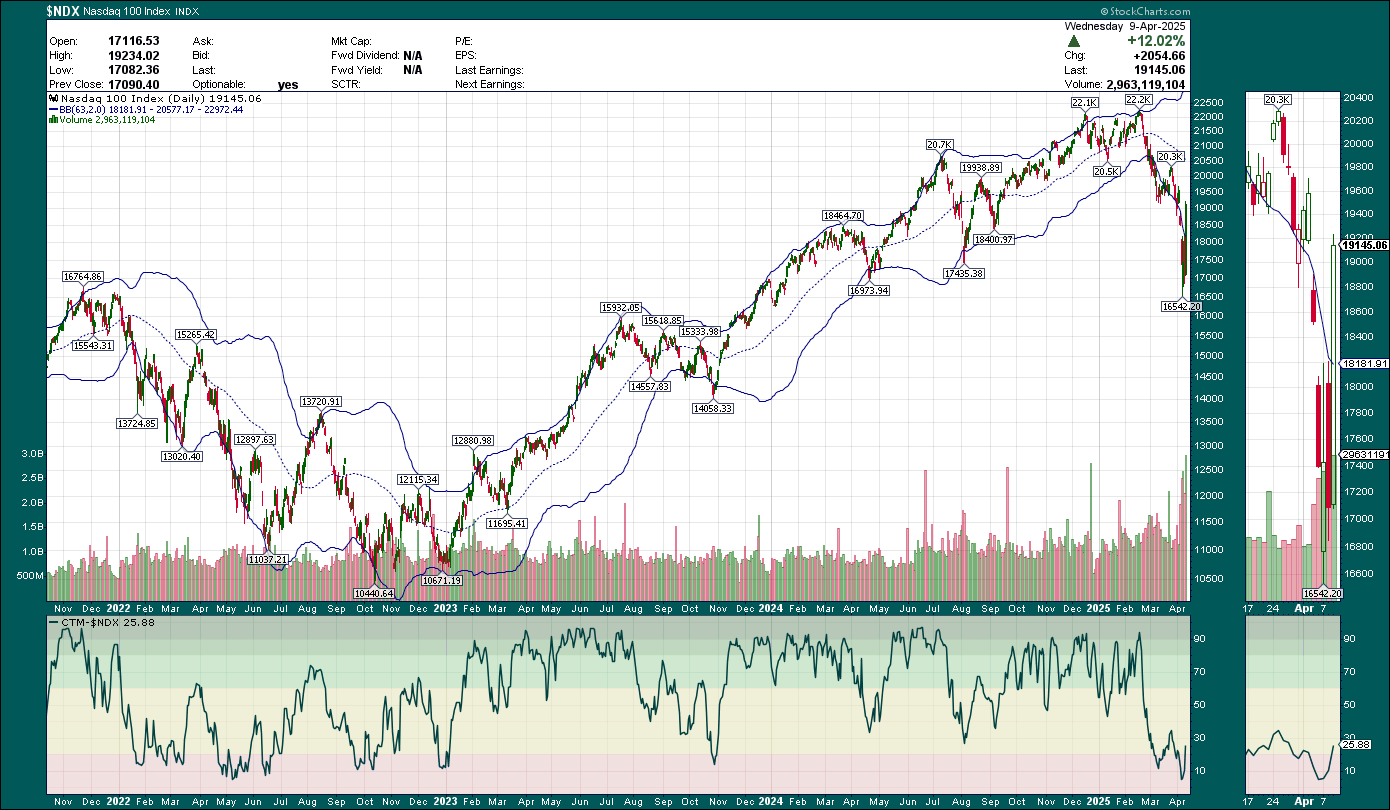Click the 18181.91 Bollinger band tag on the right axis
The width and height of the screenshot is (1390, 810).
tap(1363, 364)
